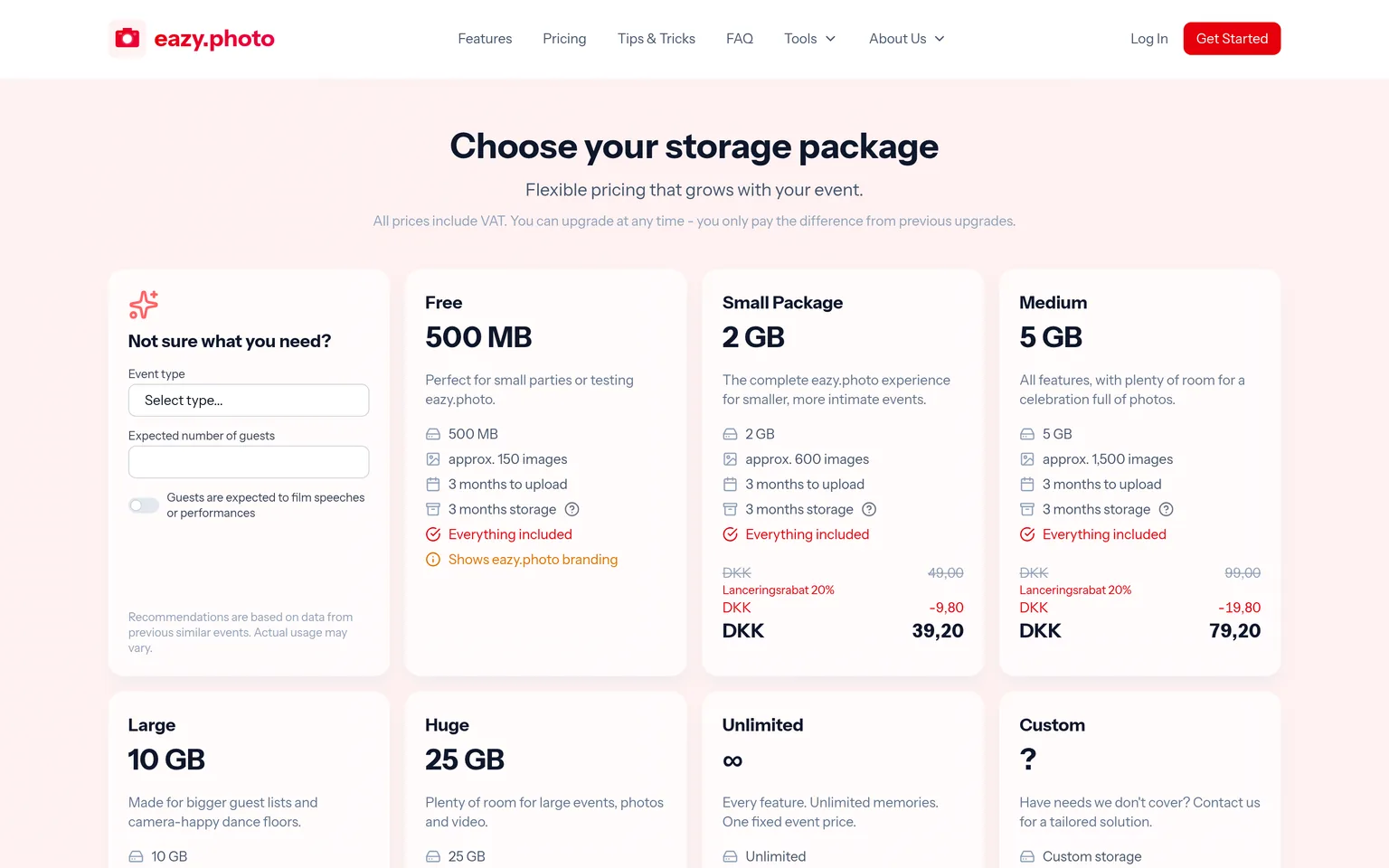Click the Get Started button

click(x=1232, y=39)
